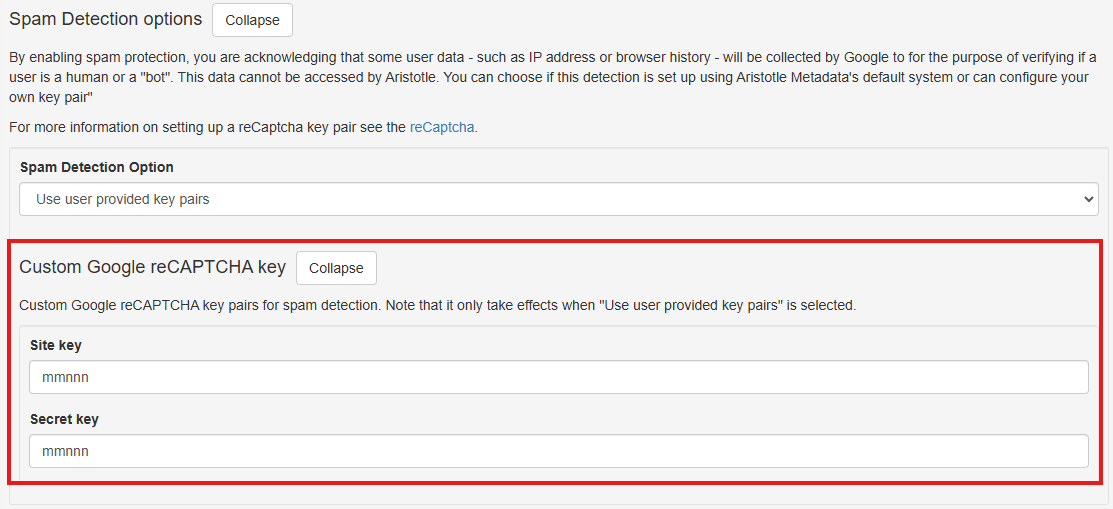Image resolution: width=1113 pixels, height=509 pixels.
Task: Select the 'Use user provided key pairs' value
Action: pyautogui.click(x=123, y=199)
